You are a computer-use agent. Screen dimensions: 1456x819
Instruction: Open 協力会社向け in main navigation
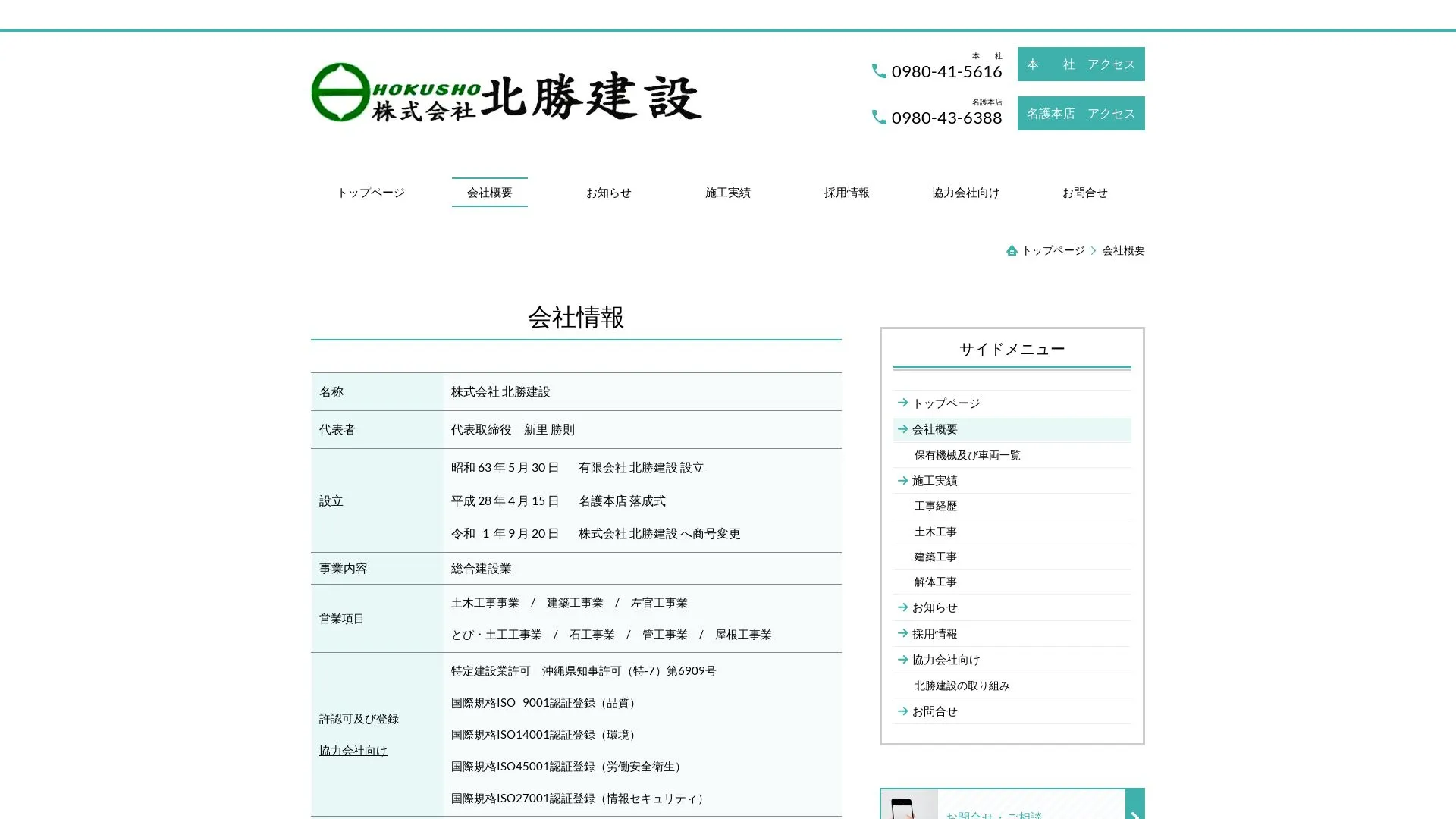click(x=965, y=193)
